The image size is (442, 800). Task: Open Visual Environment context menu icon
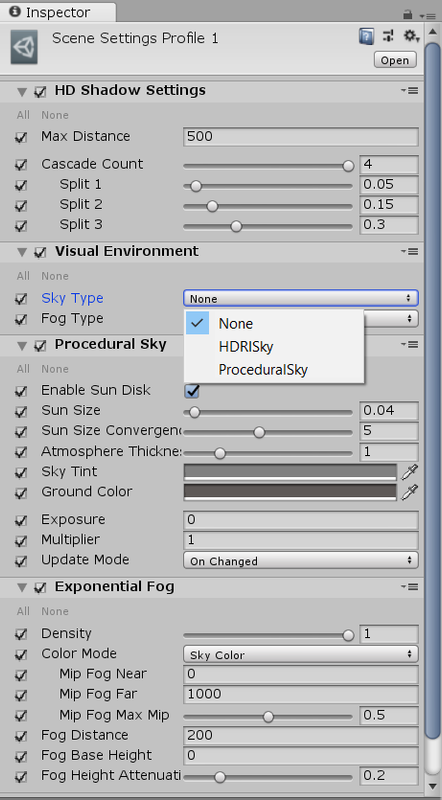[410, 252]
